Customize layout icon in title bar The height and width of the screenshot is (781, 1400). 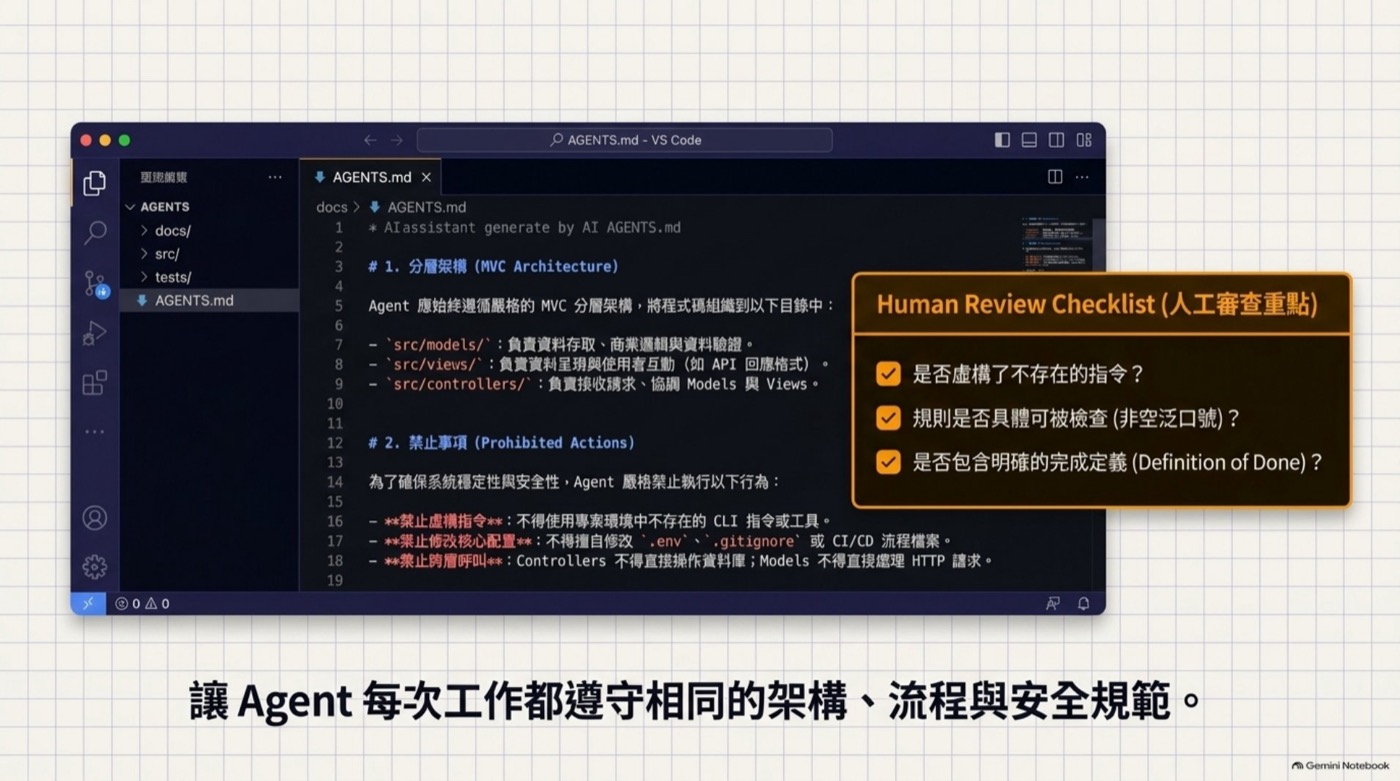coord(1084,140)
